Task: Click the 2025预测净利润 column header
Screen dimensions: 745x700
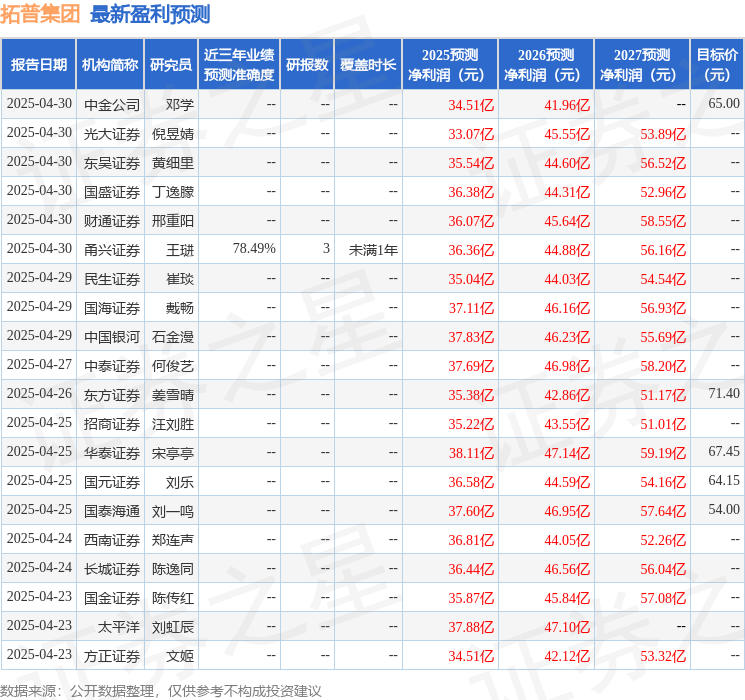Action: [450, 65]
